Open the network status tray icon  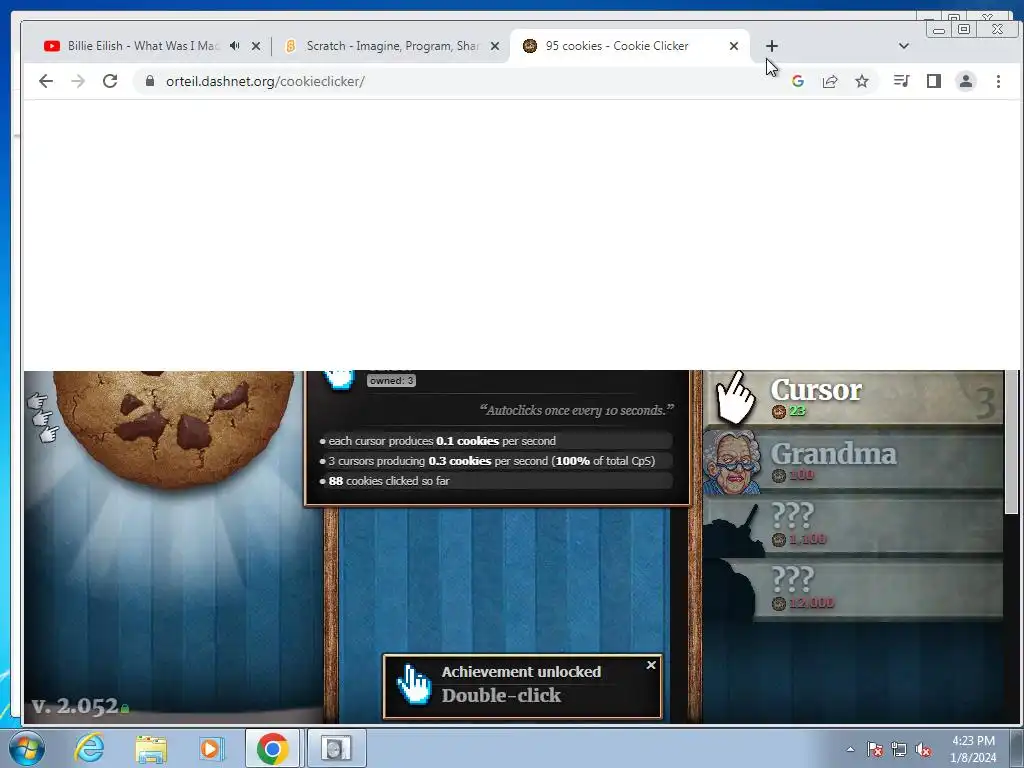click(x=899, y=749)
